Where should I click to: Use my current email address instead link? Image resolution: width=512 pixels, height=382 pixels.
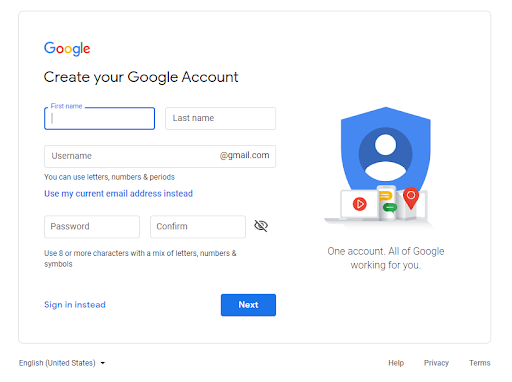118,194
